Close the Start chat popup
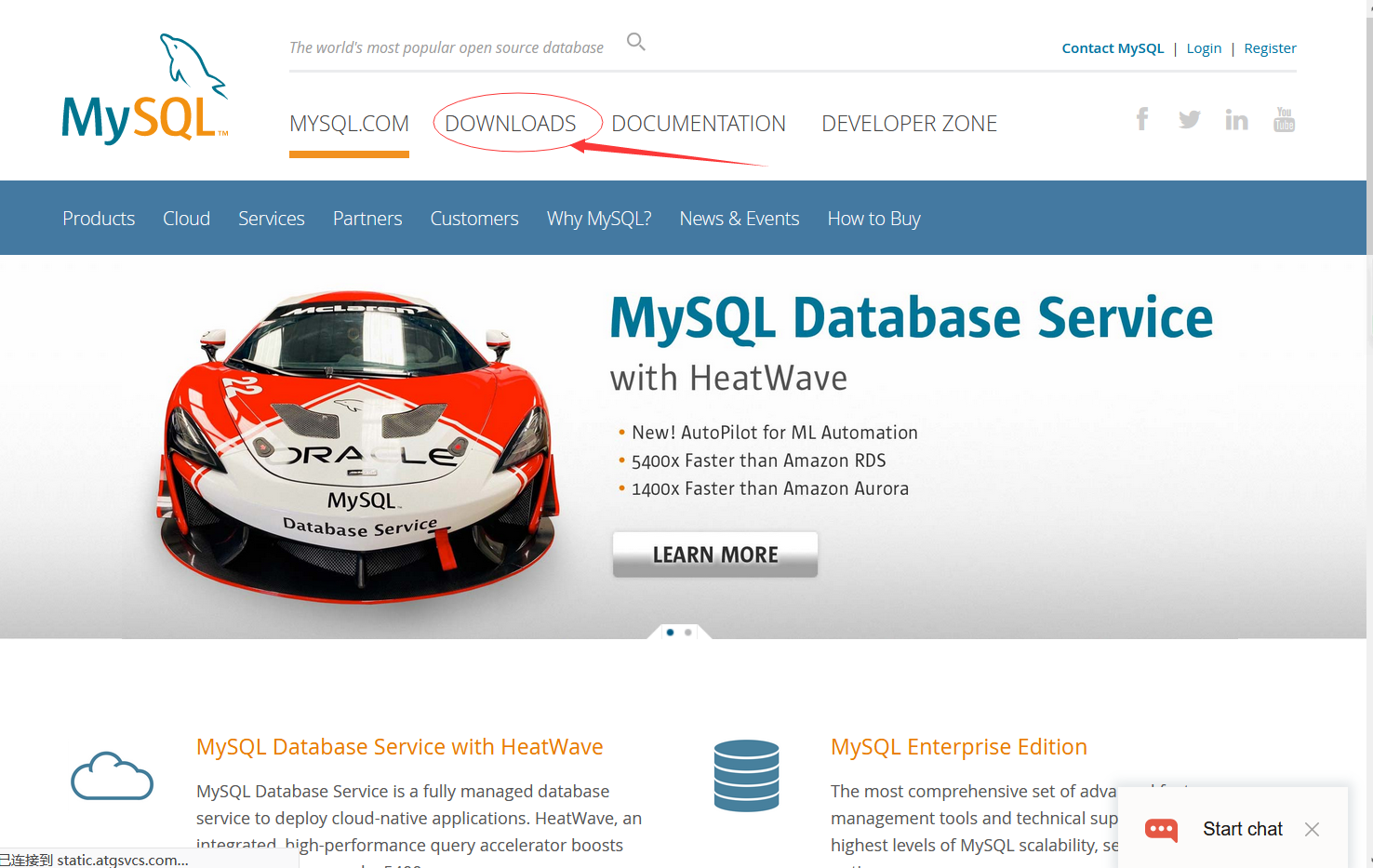This screenshot has height=868, width=1373. [x=1312, y=829]
